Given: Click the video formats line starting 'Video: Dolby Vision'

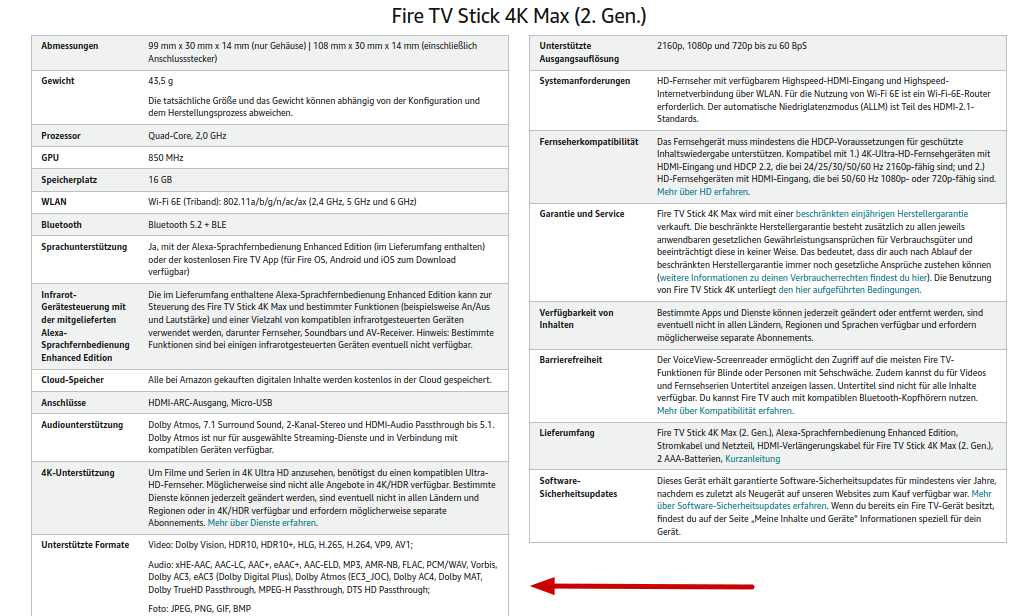Looking at the screenshot, I should tap(281, 545).
